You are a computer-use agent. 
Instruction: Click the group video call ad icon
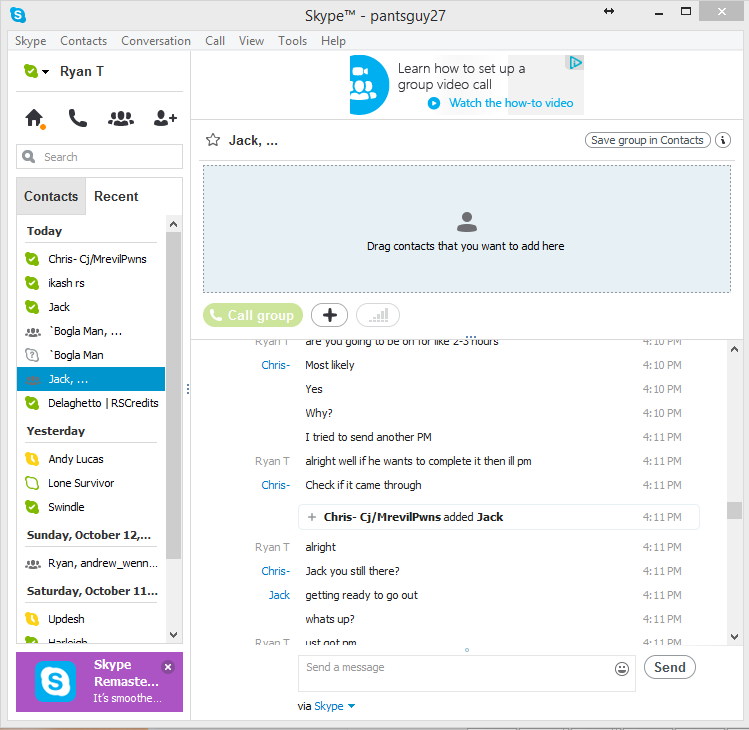tap(369, 85)
